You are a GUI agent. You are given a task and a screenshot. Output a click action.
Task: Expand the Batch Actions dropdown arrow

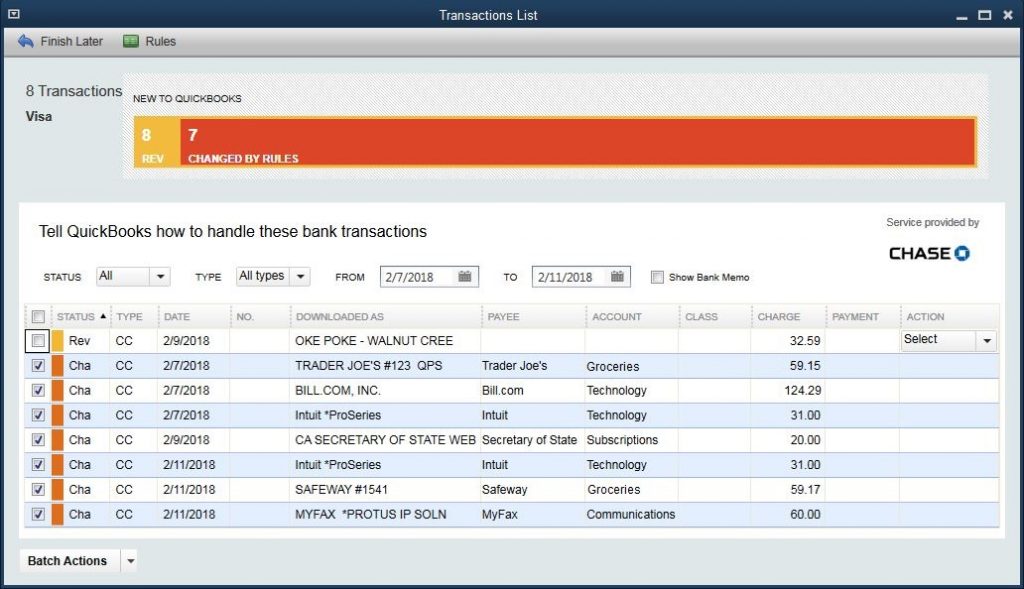pos(131,561)
